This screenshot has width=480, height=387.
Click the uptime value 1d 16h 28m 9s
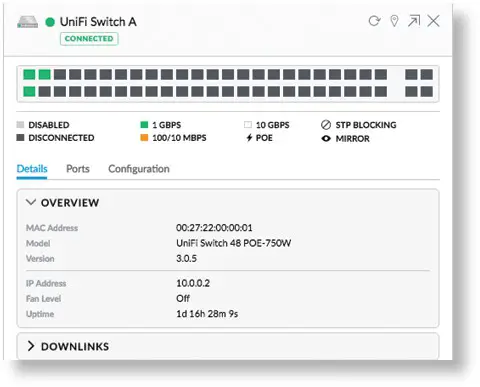coord(207,314)
